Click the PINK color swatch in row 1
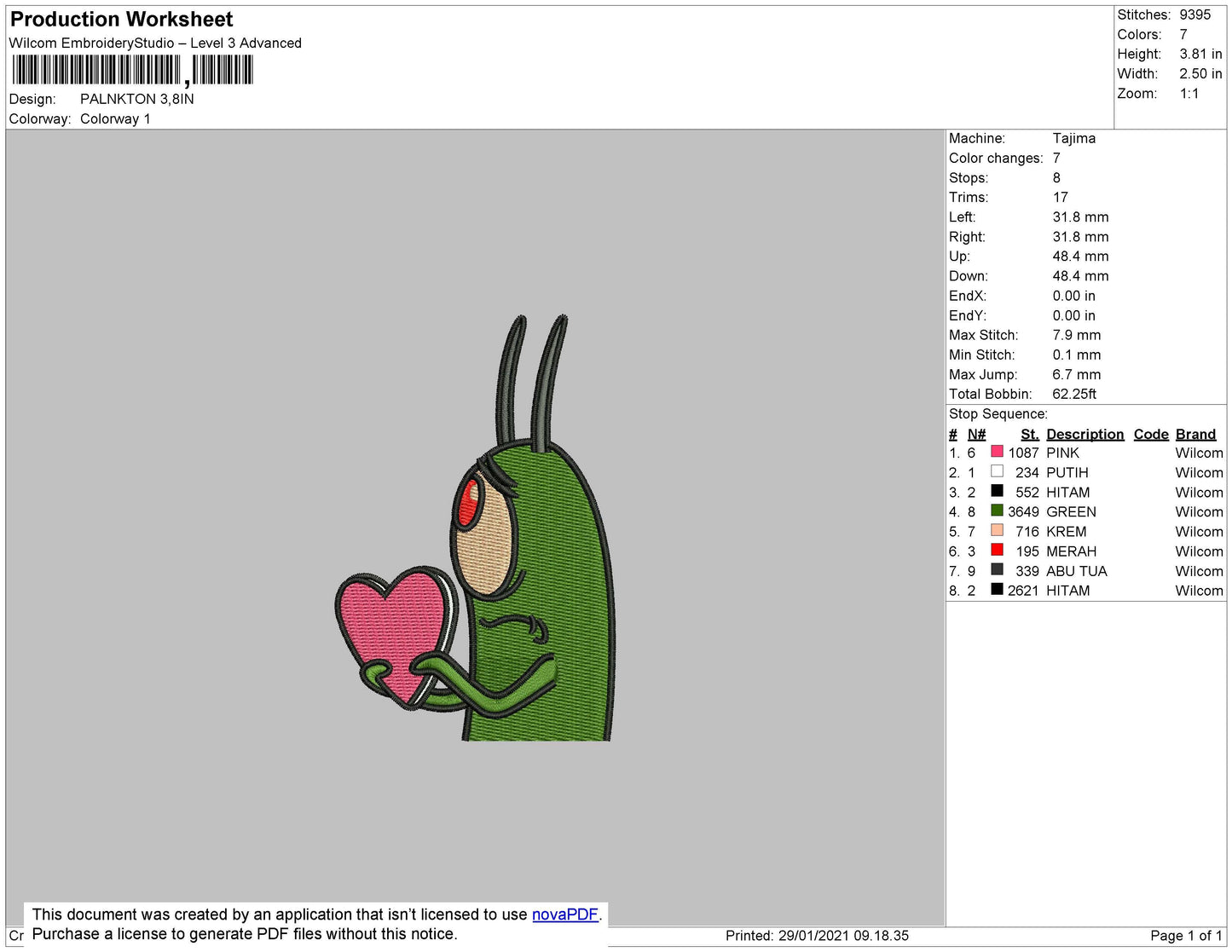1232x952 pixels. pos(997,452)
